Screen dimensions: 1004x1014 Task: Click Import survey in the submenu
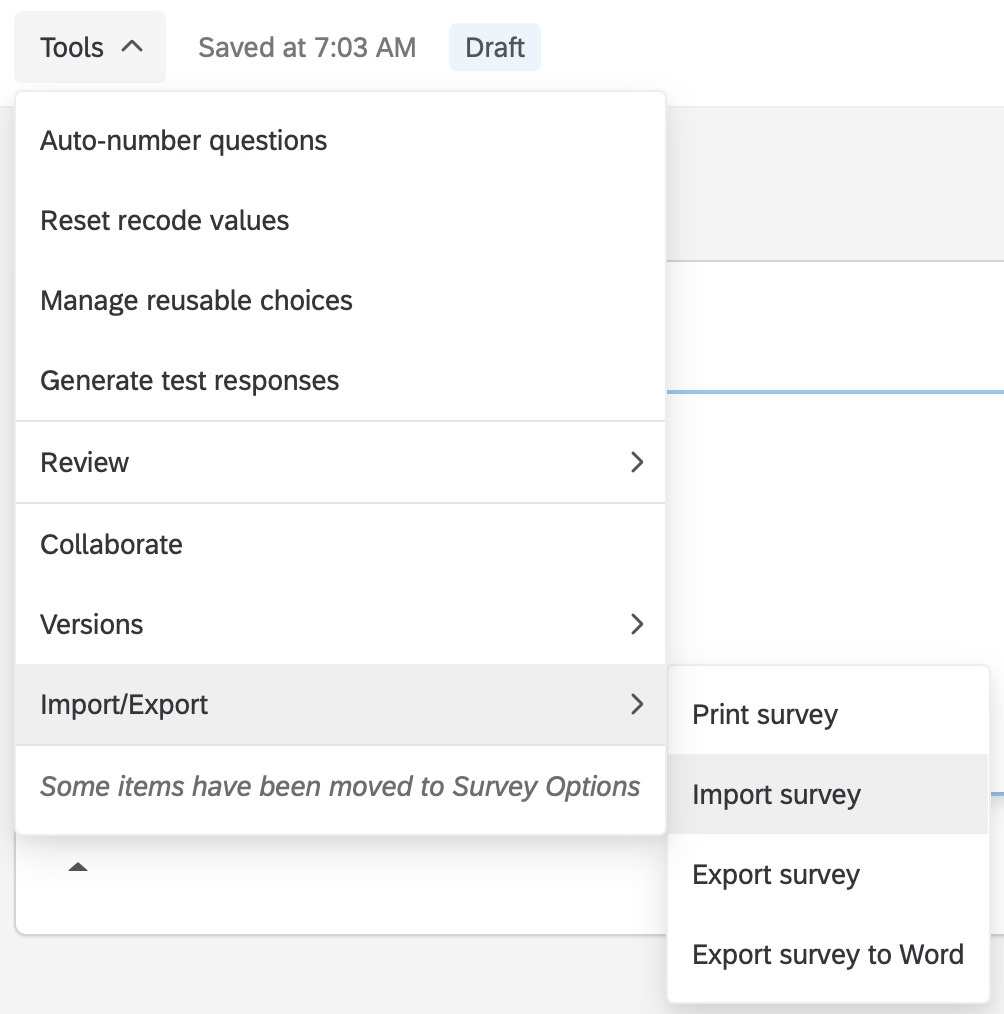click(x=776, y=794)
